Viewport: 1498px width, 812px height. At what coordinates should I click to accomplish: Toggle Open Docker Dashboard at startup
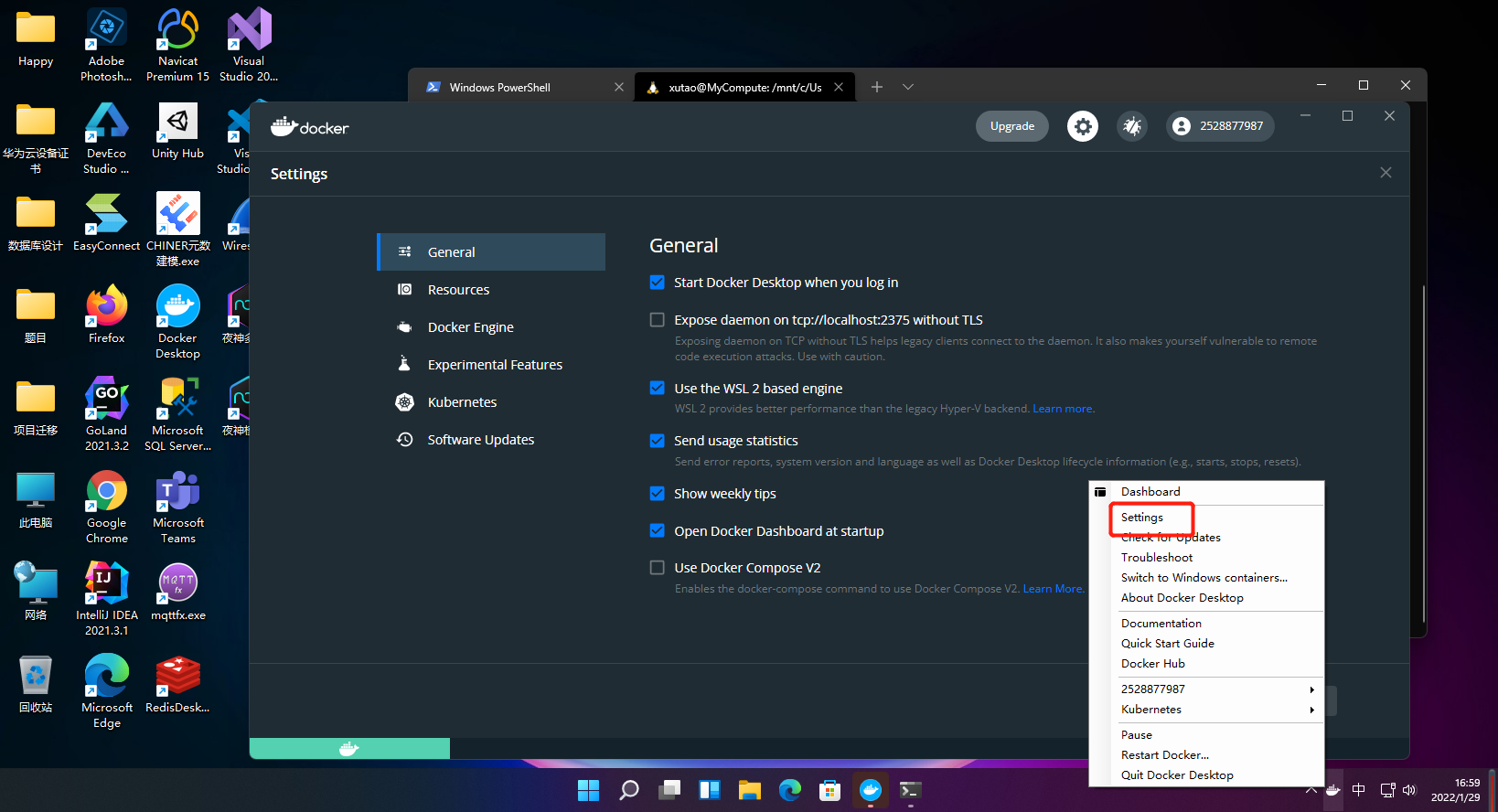(657, 530)
